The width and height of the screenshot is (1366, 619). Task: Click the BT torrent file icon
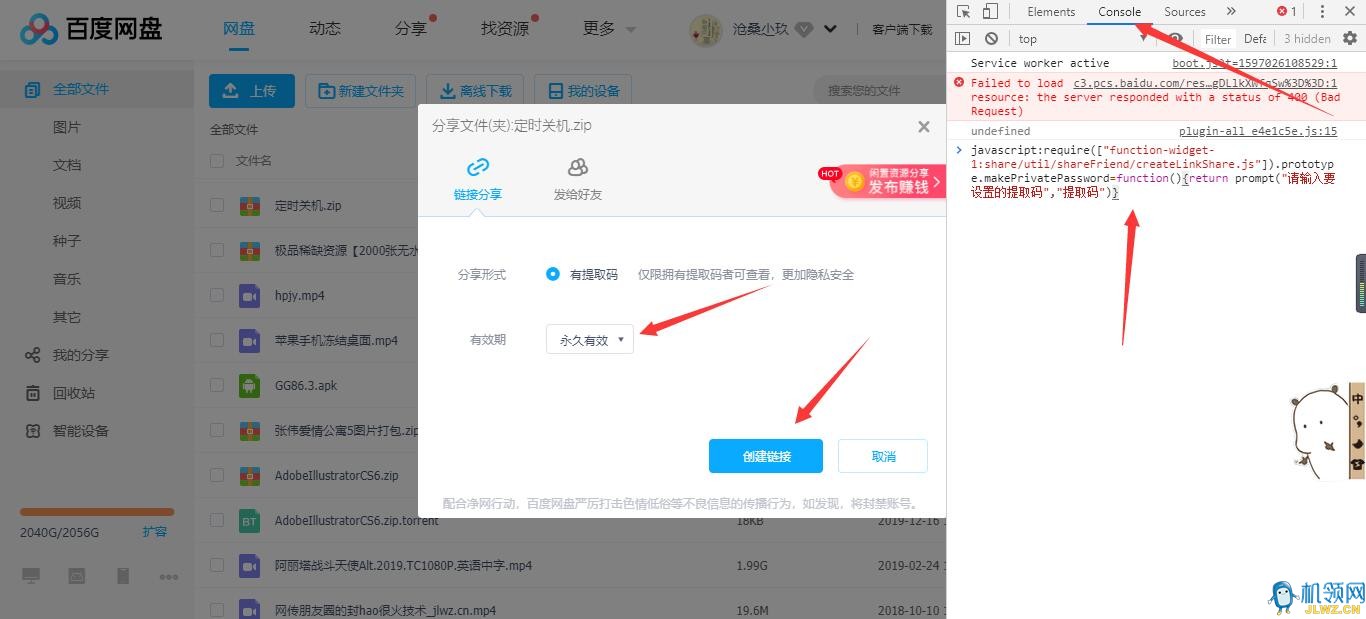[x=249, y=521]
